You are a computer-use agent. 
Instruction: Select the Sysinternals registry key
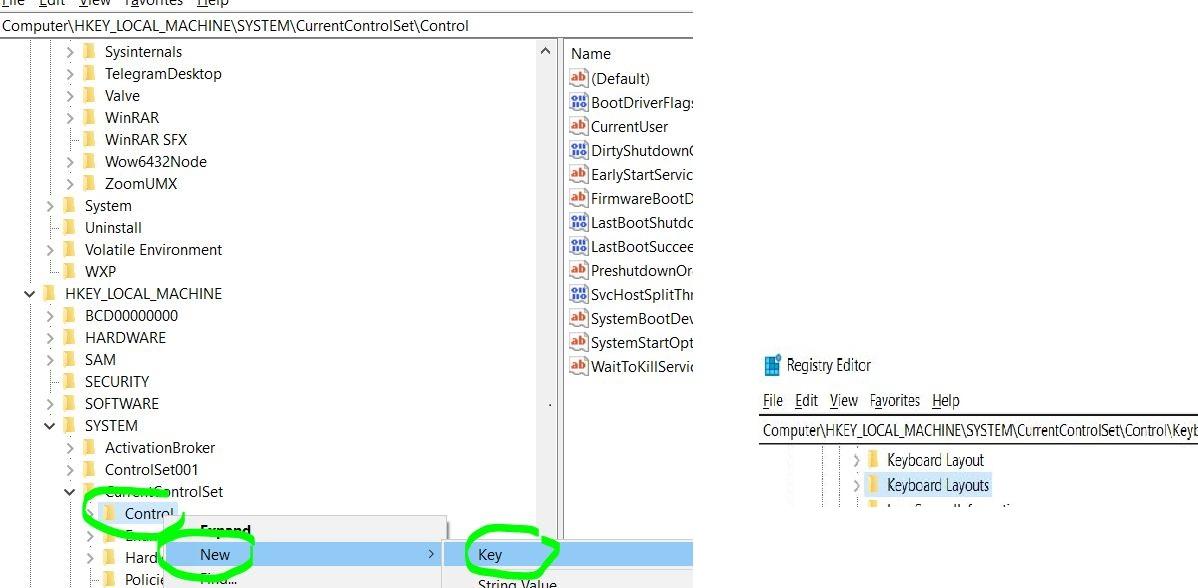pos(143,52)
